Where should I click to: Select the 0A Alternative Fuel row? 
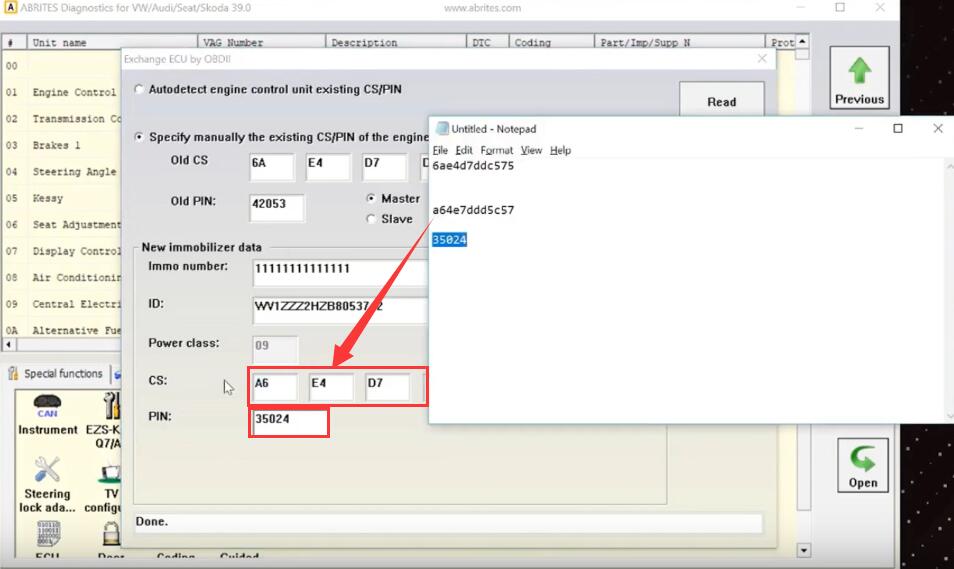coord(62,330)
